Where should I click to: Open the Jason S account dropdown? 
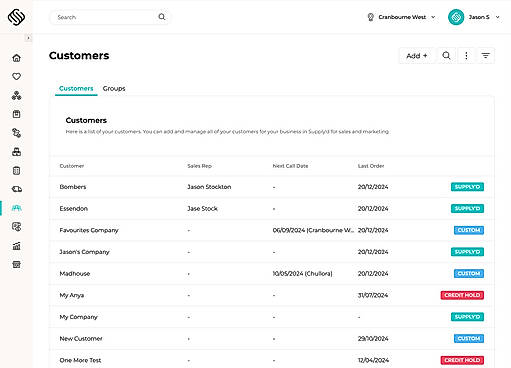484,17
